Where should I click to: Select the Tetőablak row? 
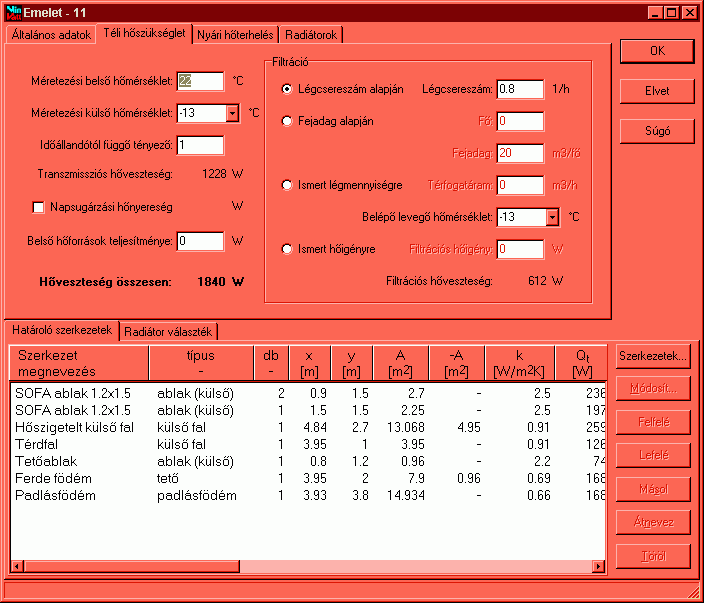308,462
